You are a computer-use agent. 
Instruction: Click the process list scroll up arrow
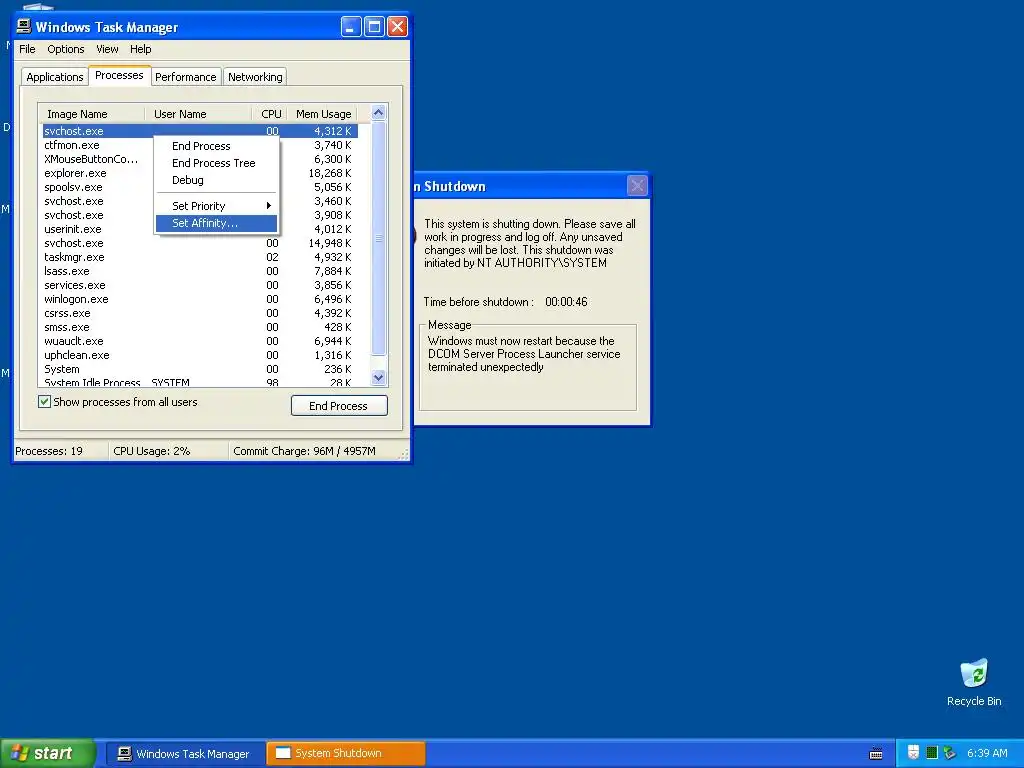(378, 113)
